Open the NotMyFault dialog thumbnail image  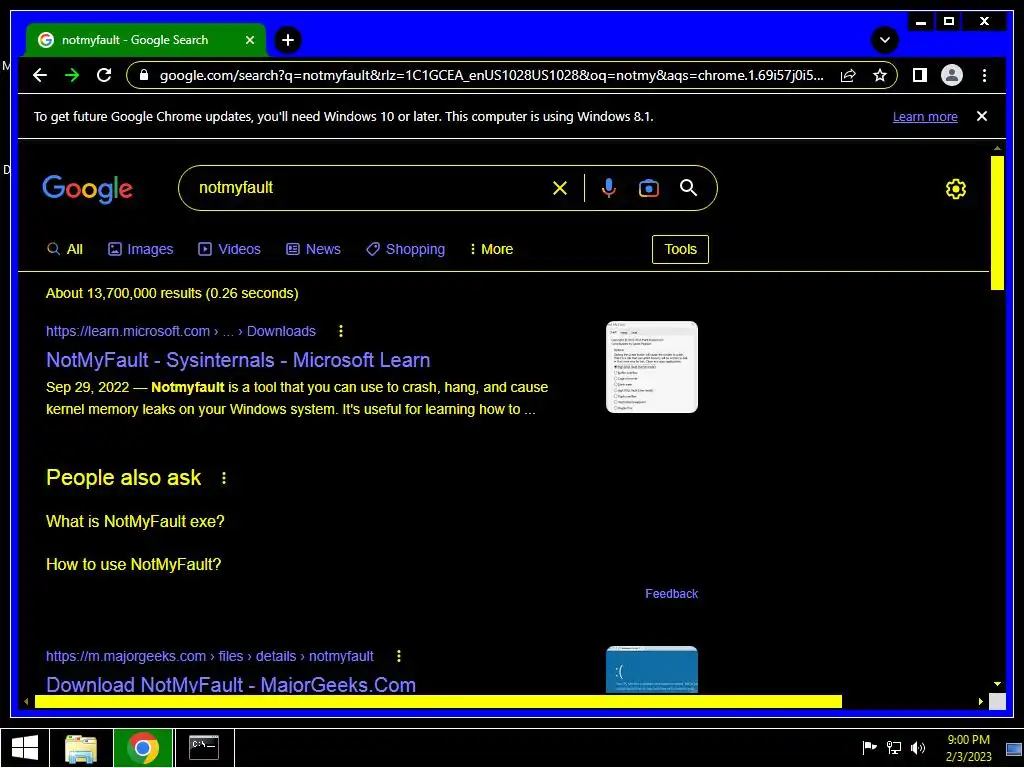tap(652, 367)
